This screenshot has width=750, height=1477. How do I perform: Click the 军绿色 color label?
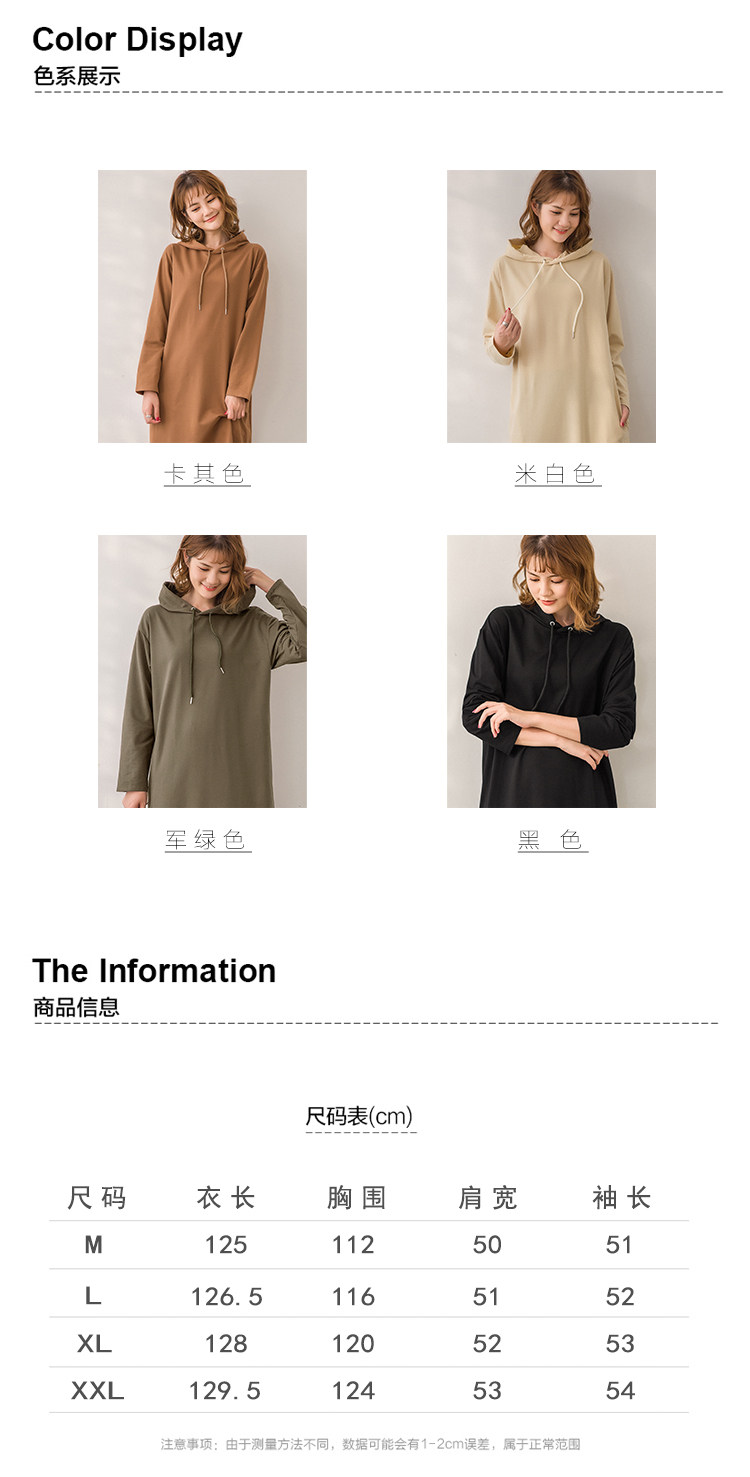coord(207,840)
